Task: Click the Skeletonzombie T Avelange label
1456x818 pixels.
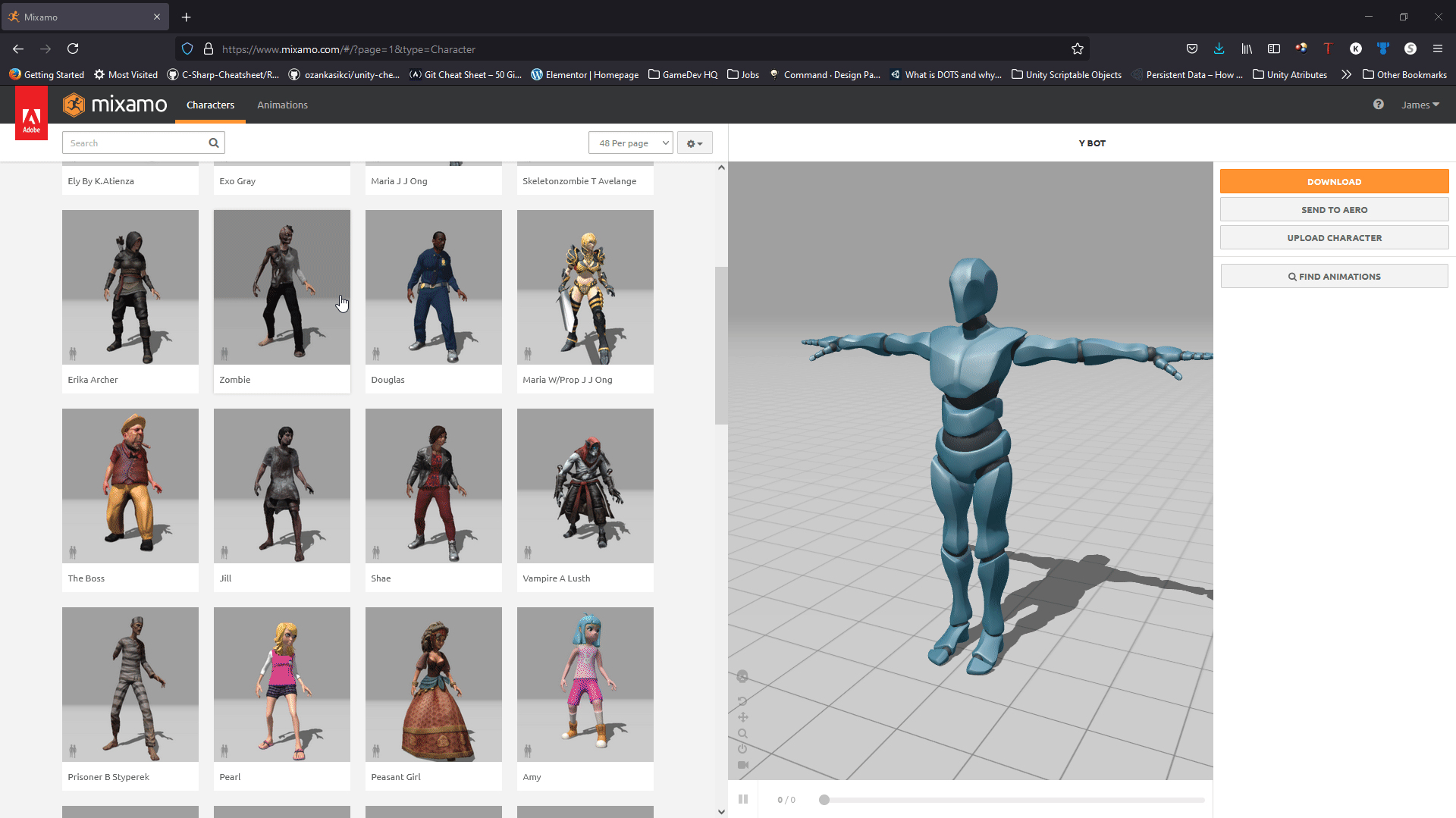Action: 579,181
